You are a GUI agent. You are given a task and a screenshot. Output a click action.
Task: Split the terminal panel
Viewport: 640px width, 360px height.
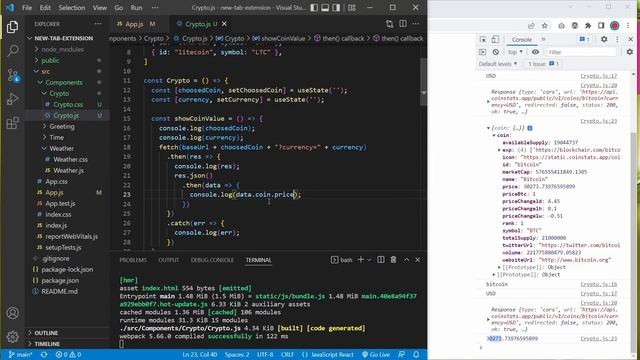pyautogui.click(x=380, y=260)
